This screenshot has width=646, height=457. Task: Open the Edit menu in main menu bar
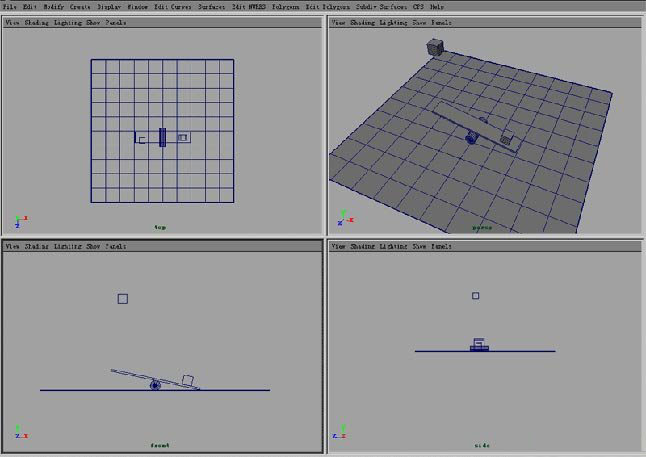click(30, 7)
